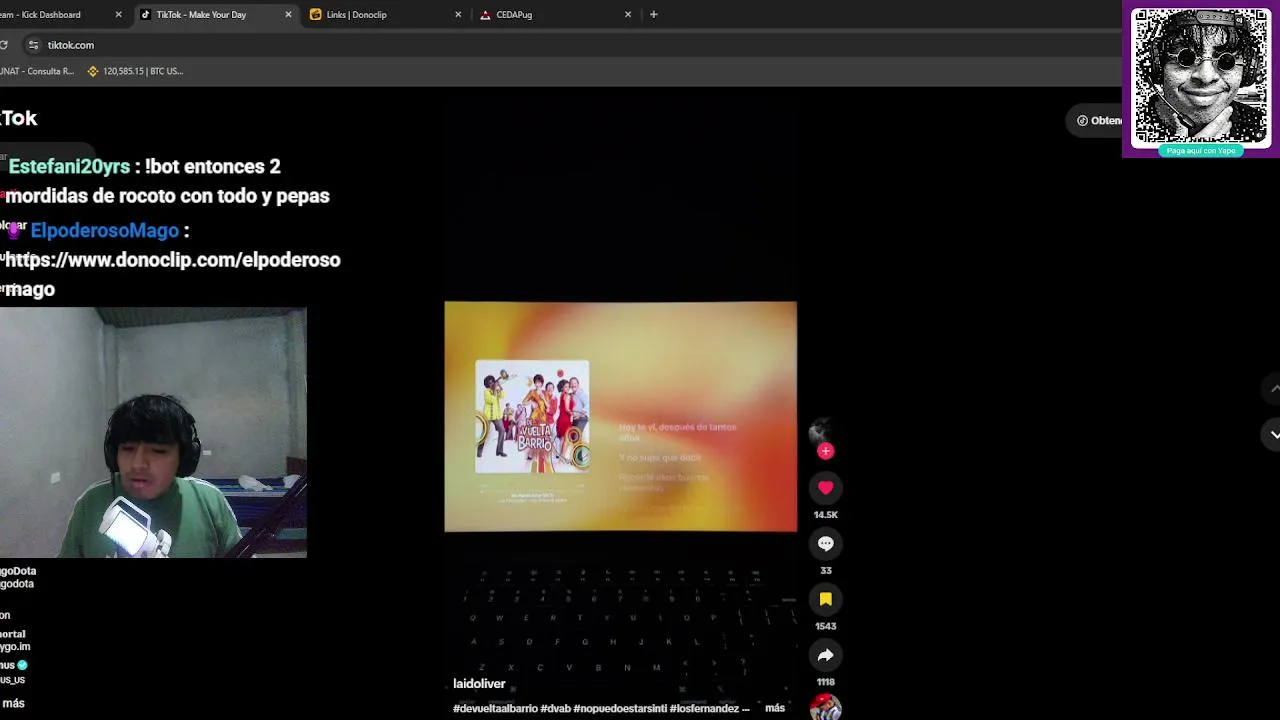Click the site information icon in address bar

click(33, 45)
